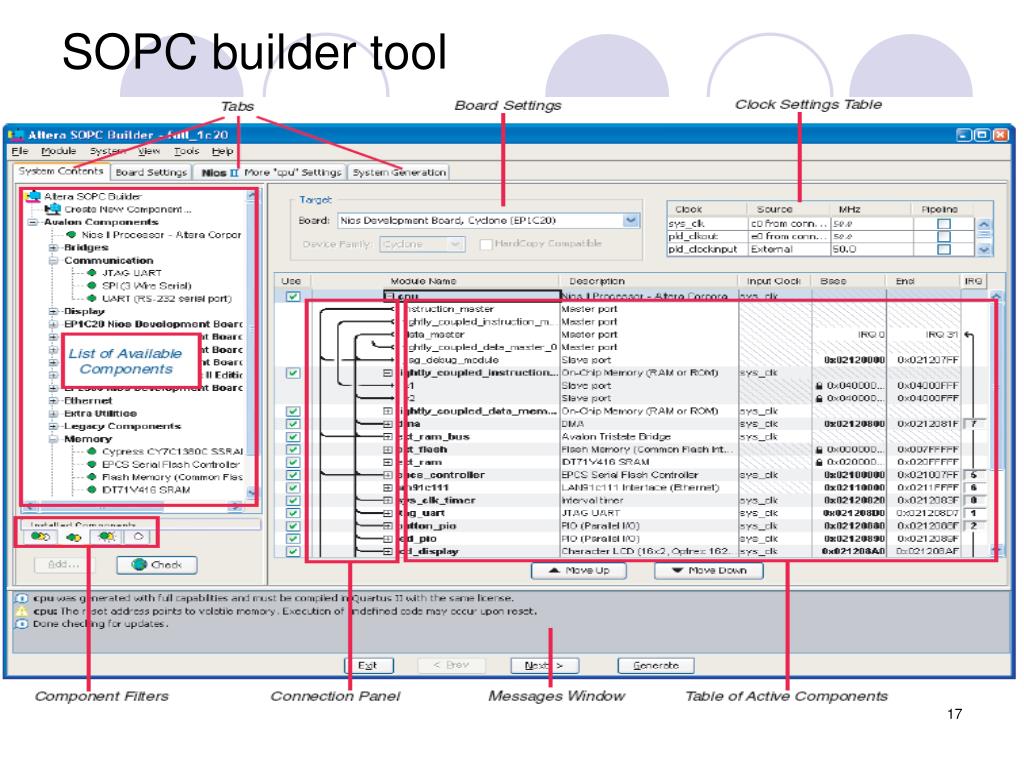
Task: Open the Board dropdown list
Action: coord(630,221)
